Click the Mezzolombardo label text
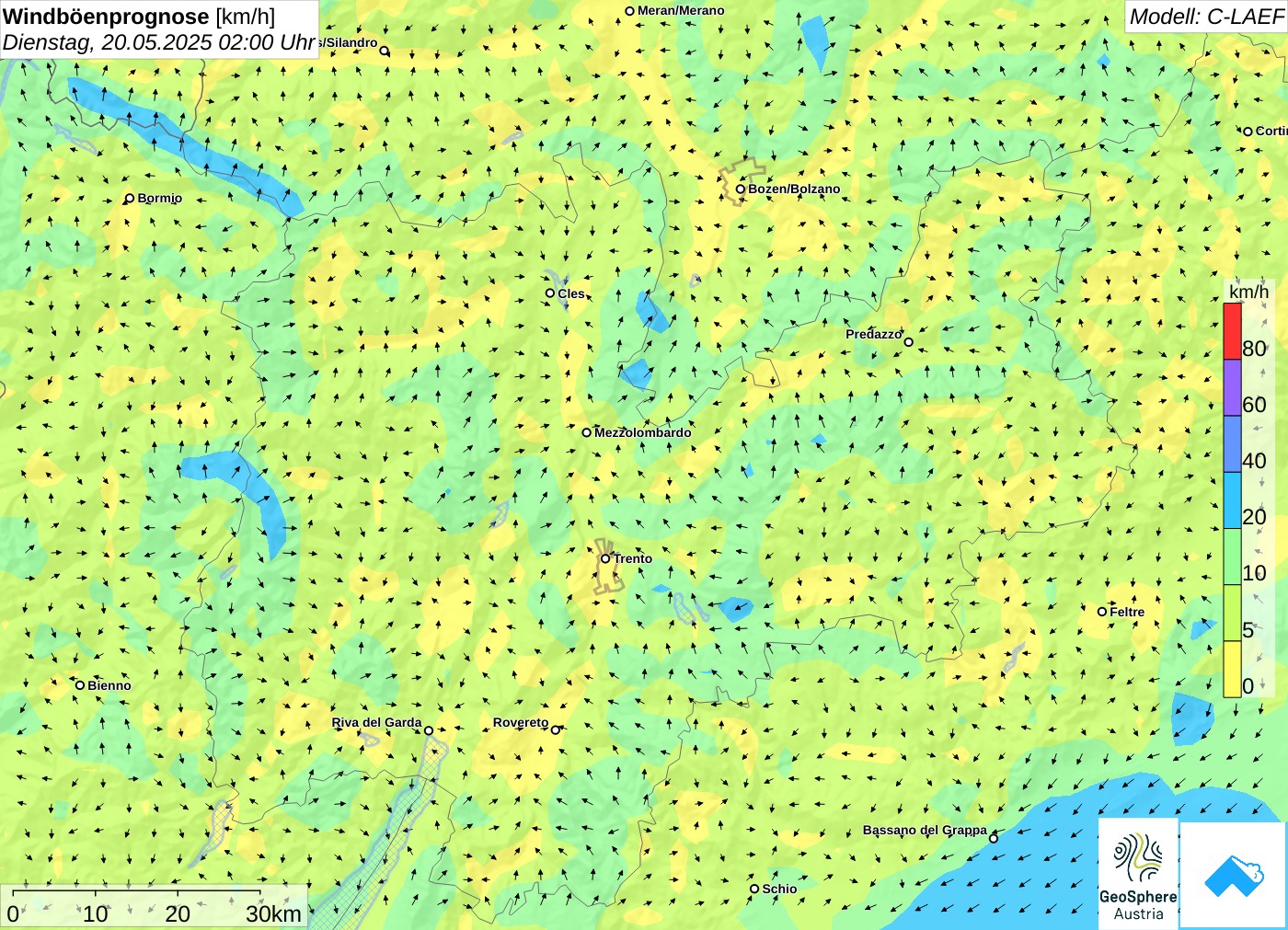Screen dimensions: 1288x930 click(643, 432)
